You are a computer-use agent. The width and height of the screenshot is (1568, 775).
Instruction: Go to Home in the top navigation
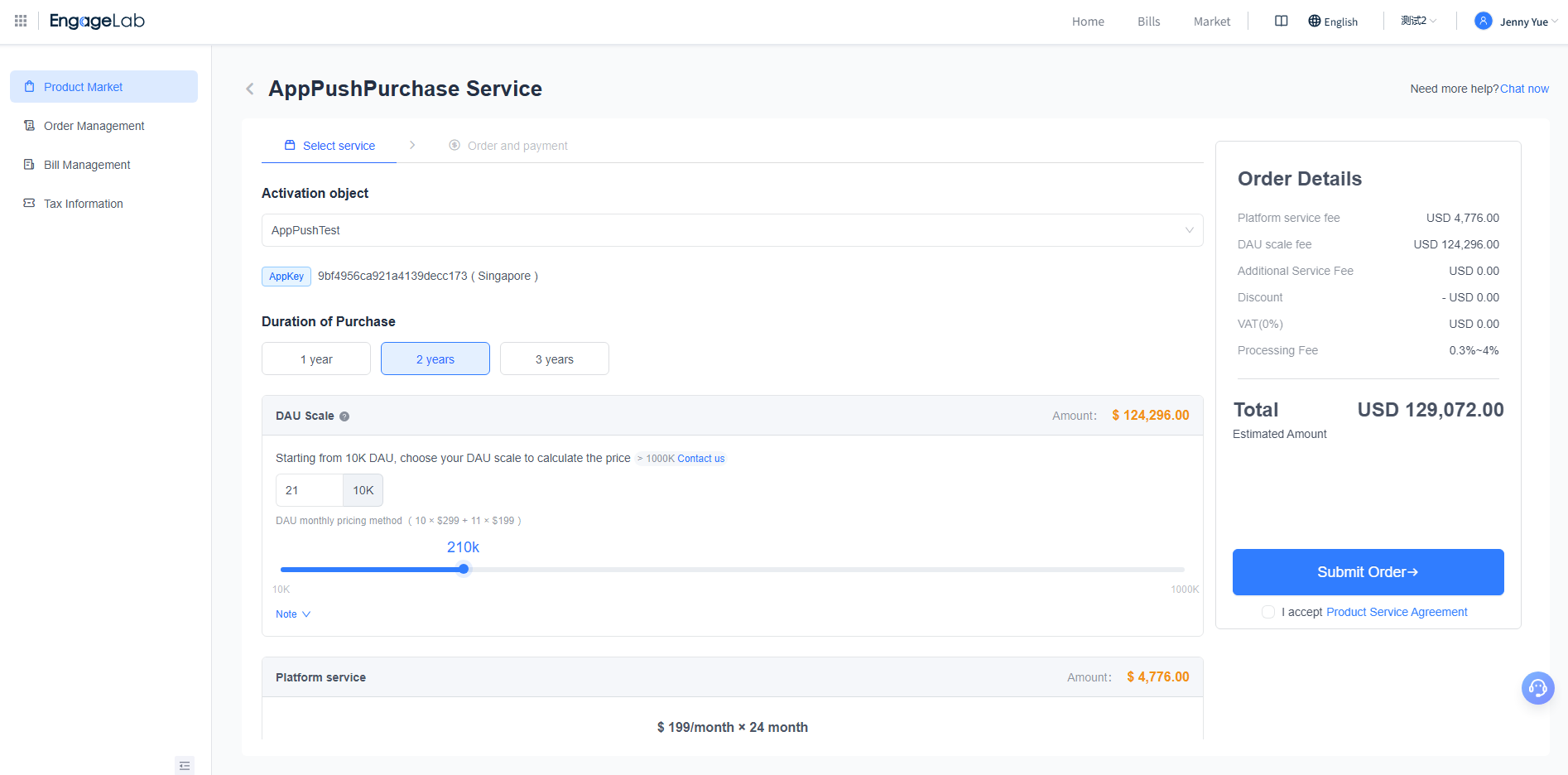pyautogui.click(x=1088, y=22)
